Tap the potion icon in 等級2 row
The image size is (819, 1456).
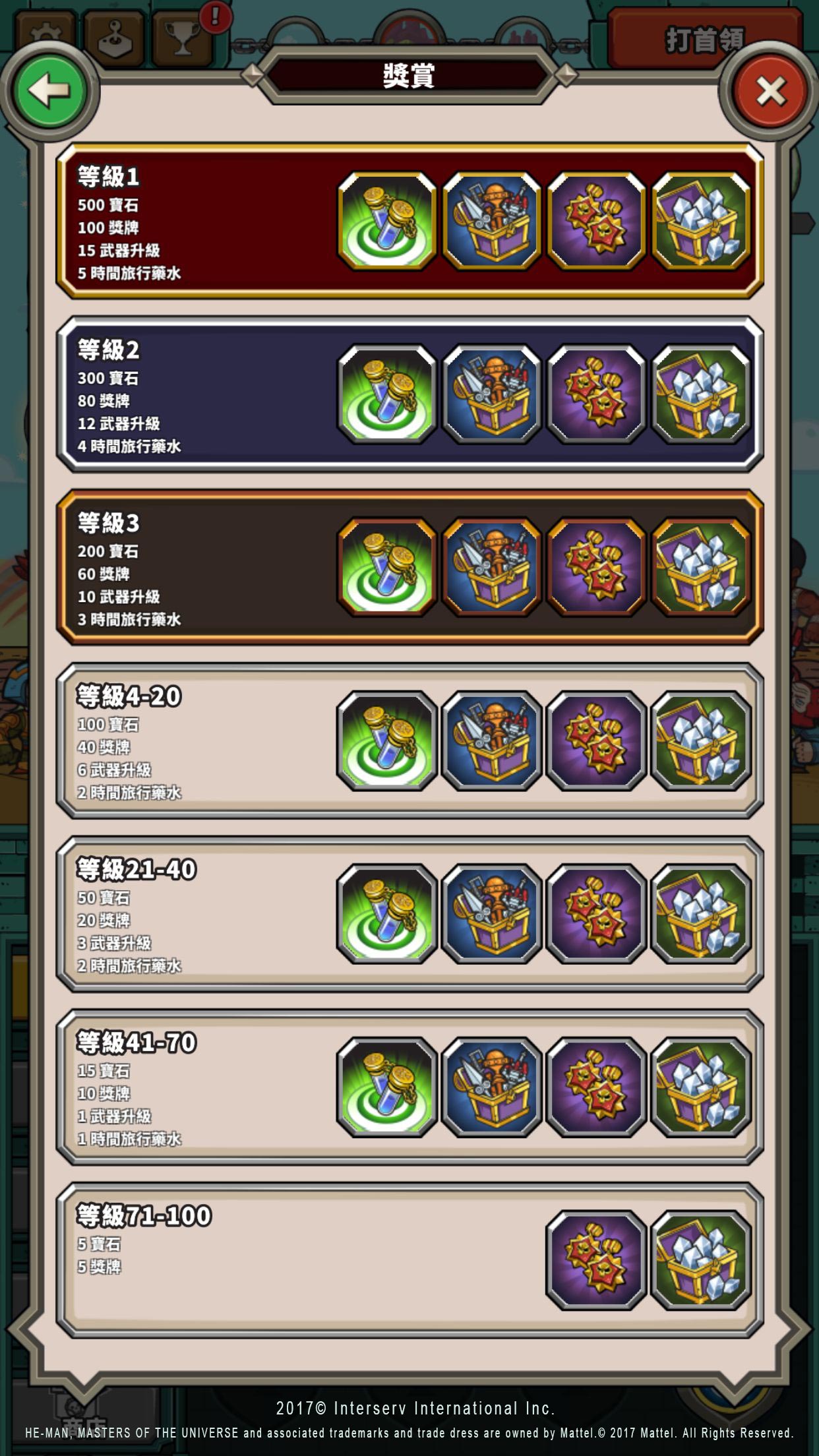(x=387, y=394)
